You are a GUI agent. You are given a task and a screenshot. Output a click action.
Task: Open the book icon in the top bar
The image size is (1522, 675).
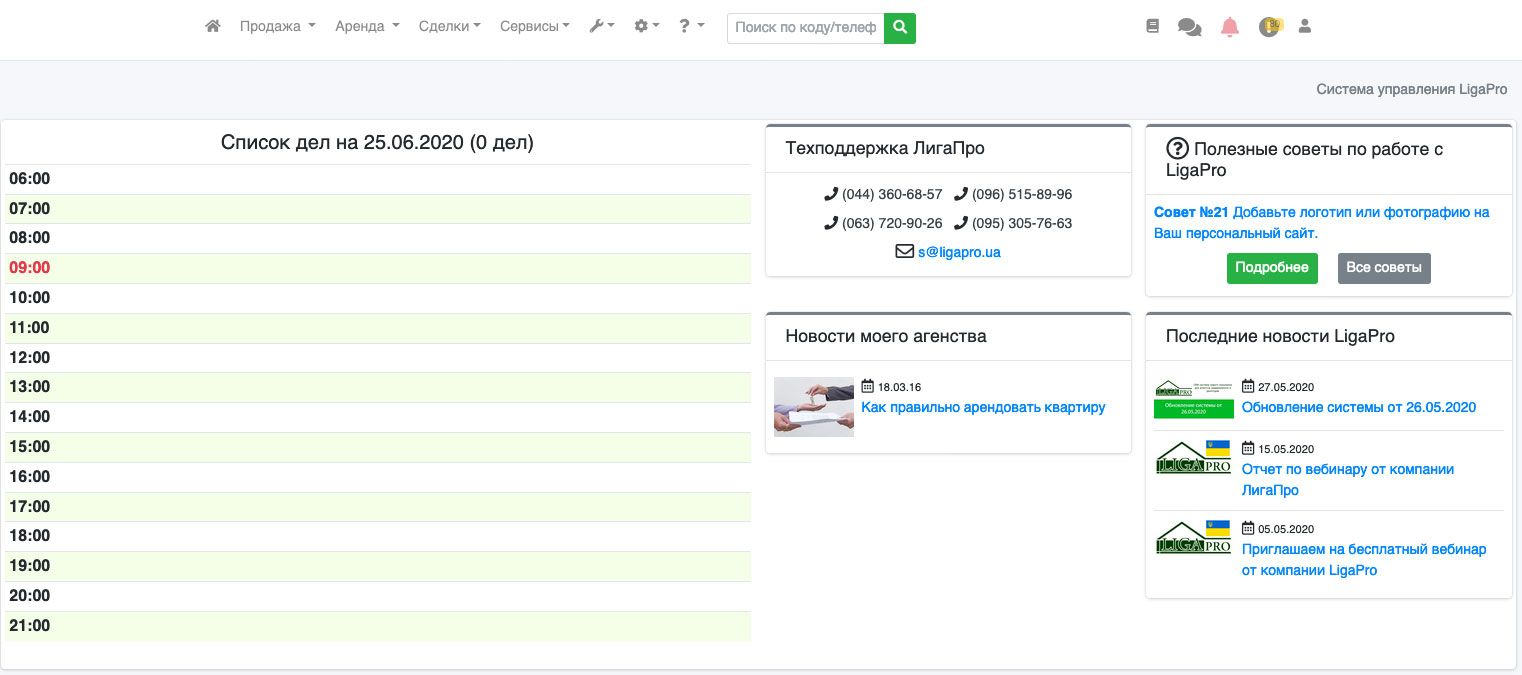click(1152, 28)
